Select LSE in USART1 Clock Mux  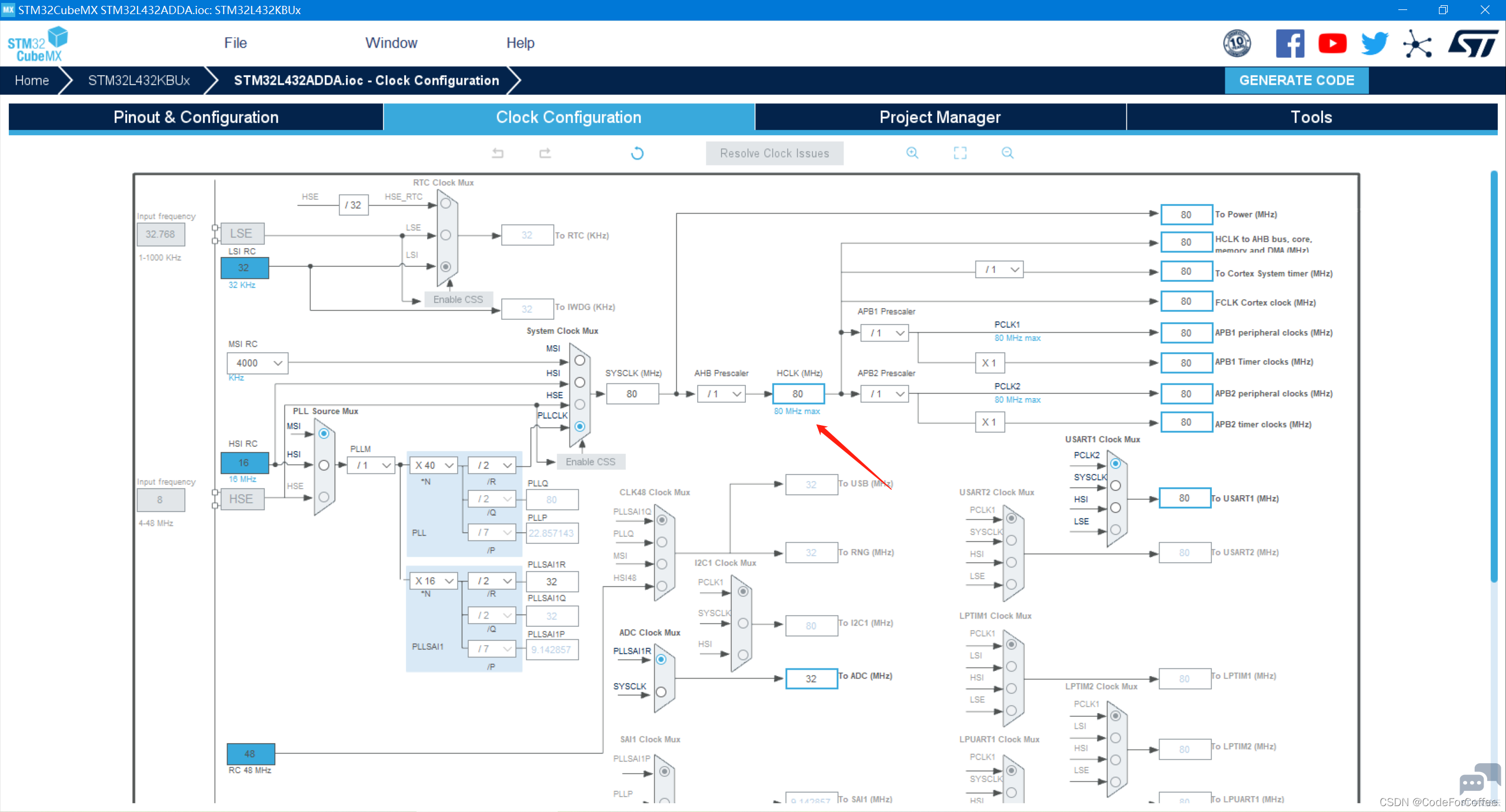[1115, 530]
